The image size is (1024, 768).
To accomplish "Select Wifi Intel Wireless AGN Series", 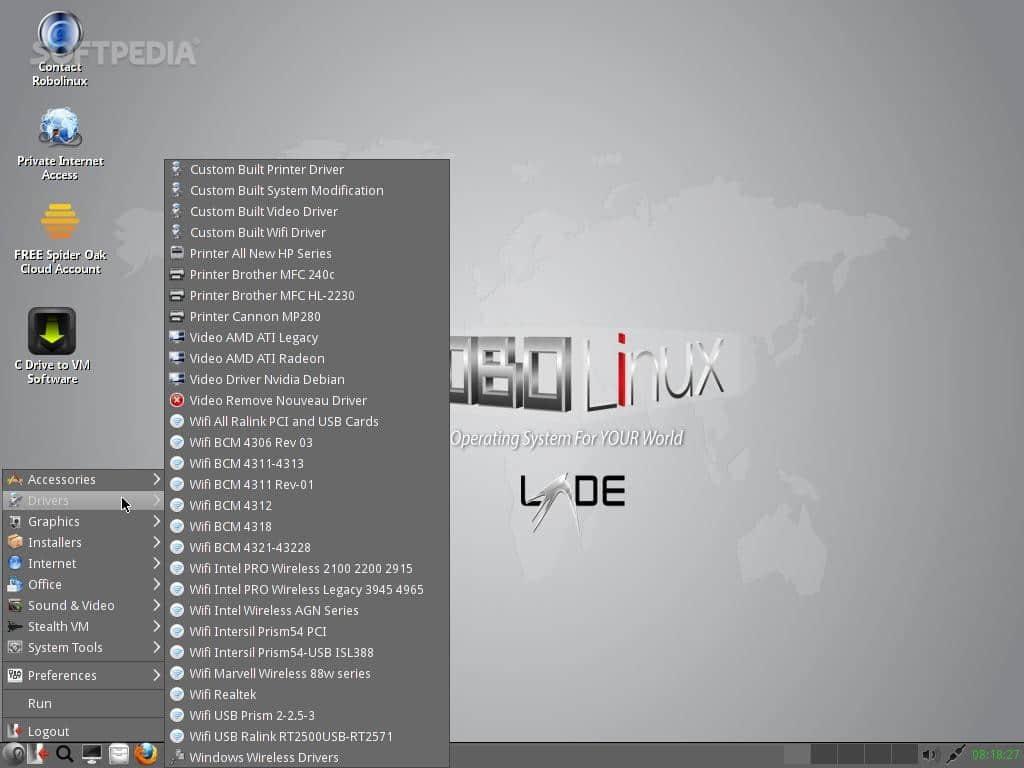I will [x=274, y=611].
